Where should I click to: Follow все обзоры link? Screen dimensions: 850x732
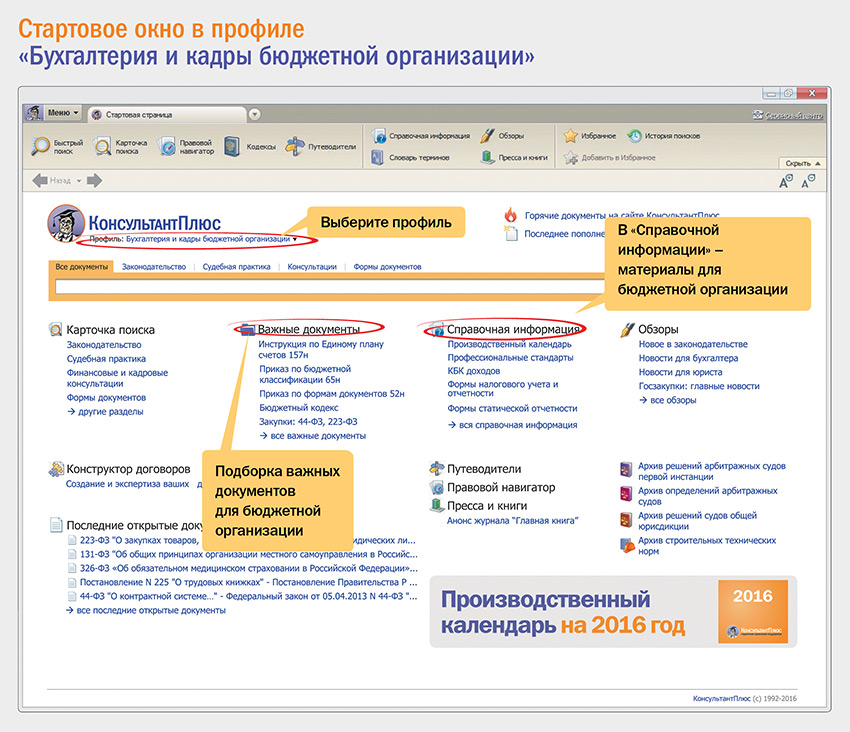667,400
